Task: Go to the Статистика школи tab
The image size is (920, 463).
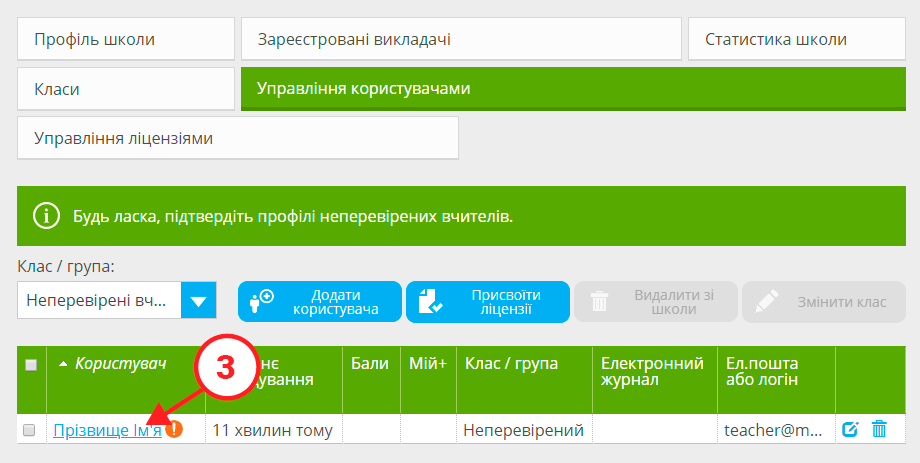Action: [796, 40]
